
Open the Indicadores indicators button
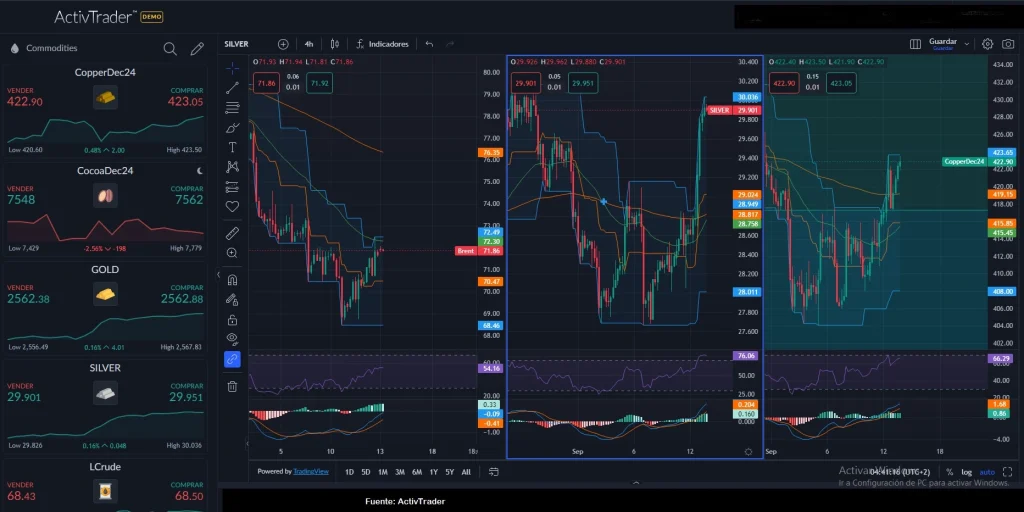(x=382, y=44)
